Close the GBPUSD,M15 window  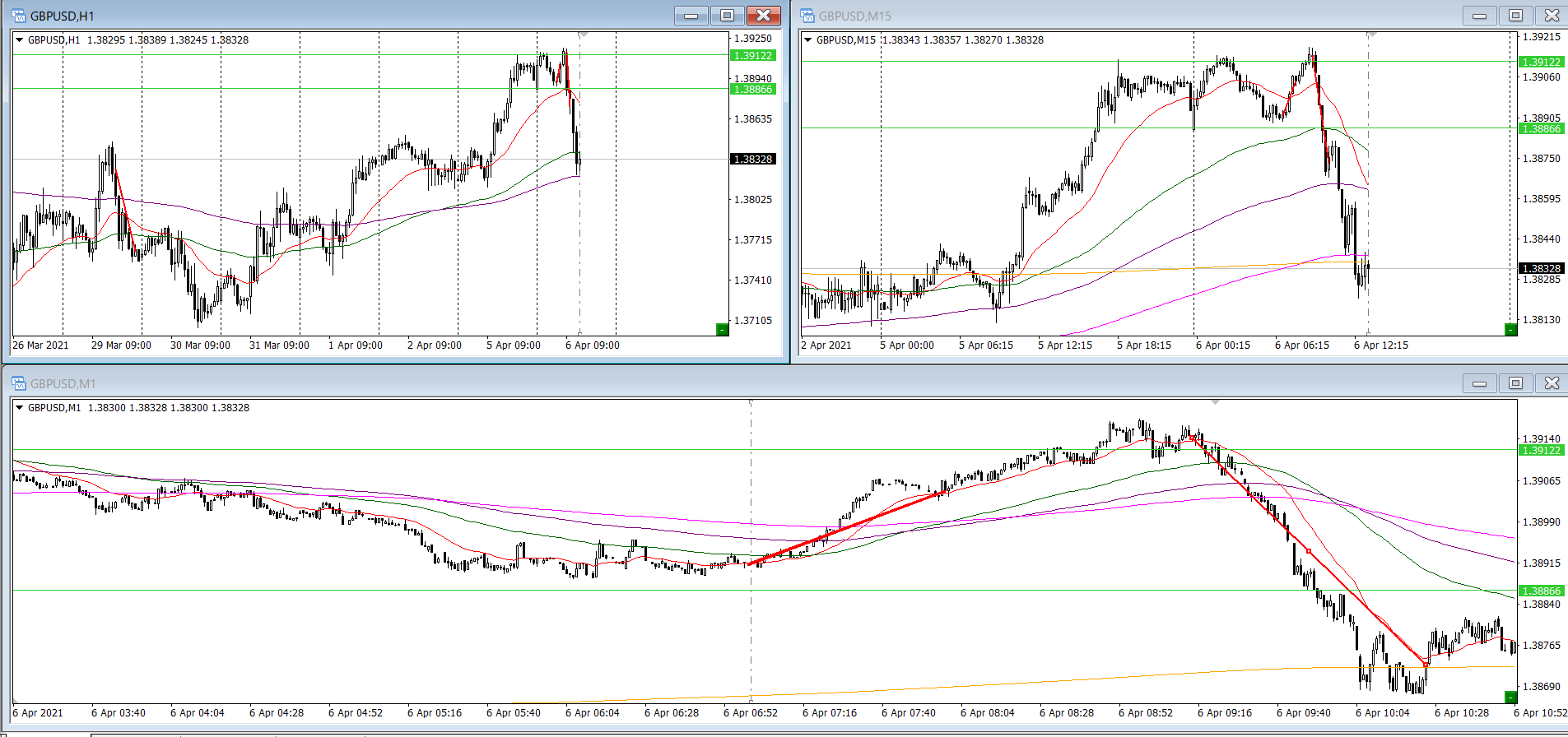(1552, 16)
